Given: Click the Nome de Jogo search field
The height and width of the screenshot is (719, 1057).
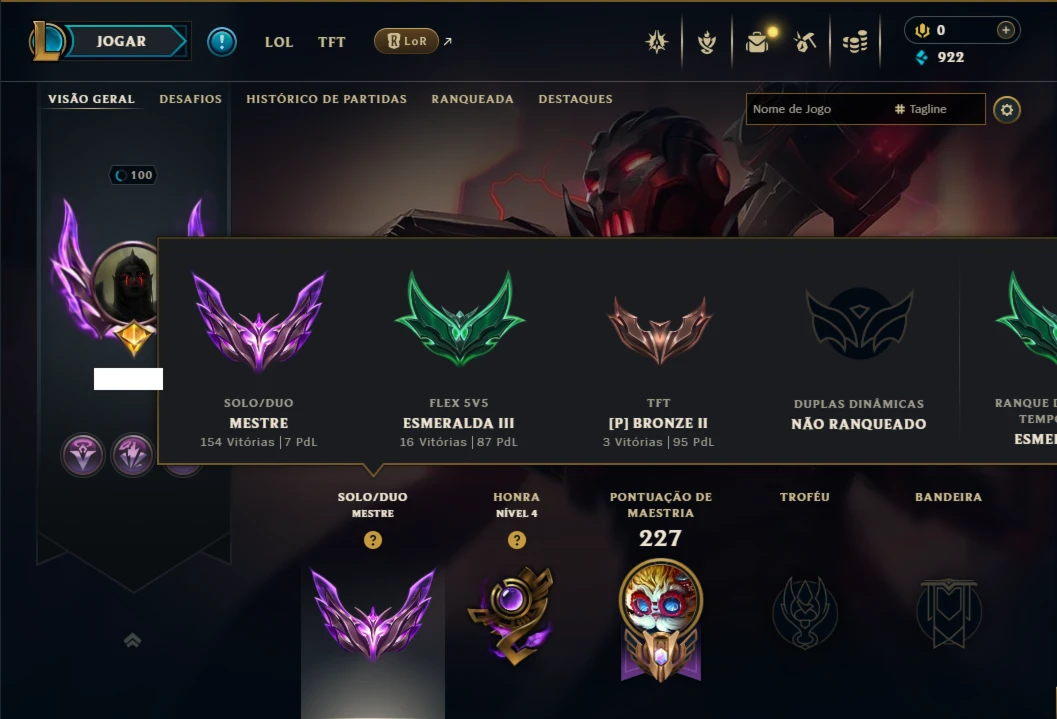Looking at the screenshot, I should pyautogui.click(x=819, y=109).
